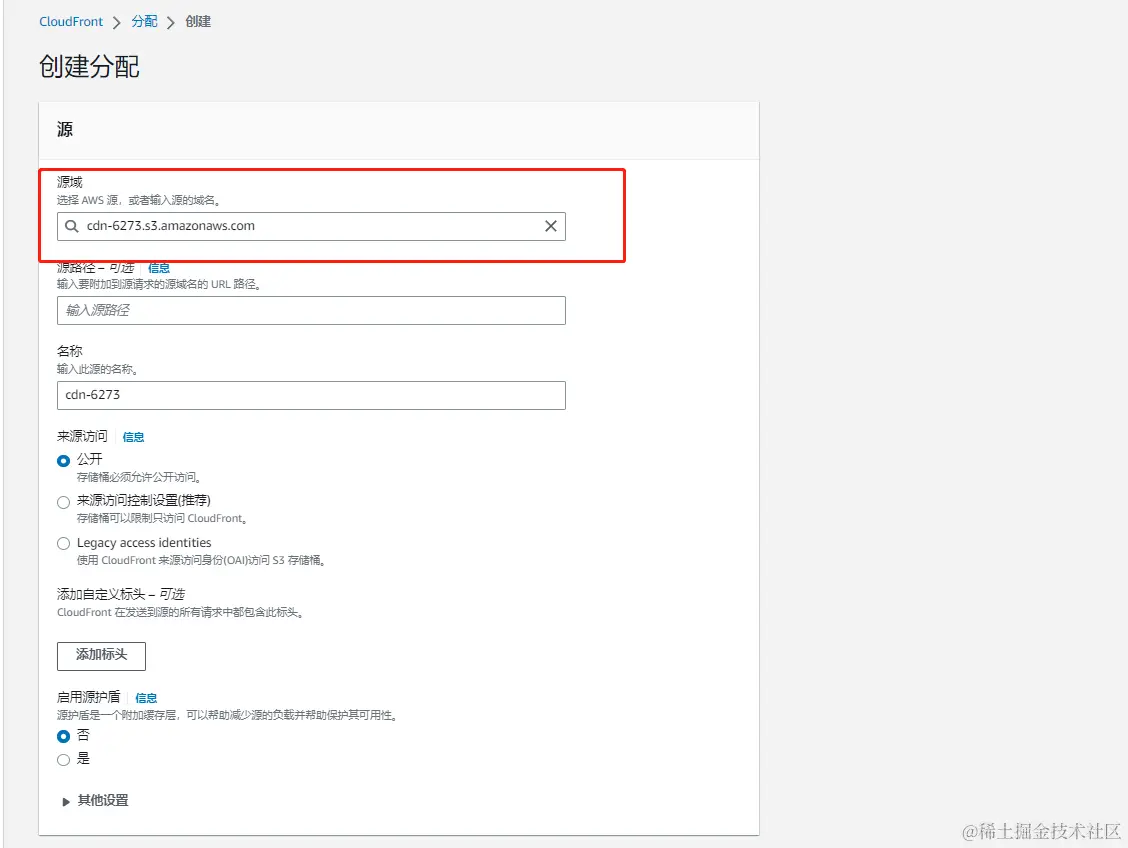Open the 信息 link next to 启用源护盾
This screenshot has width=1128, height=848.
pos(146,698)
